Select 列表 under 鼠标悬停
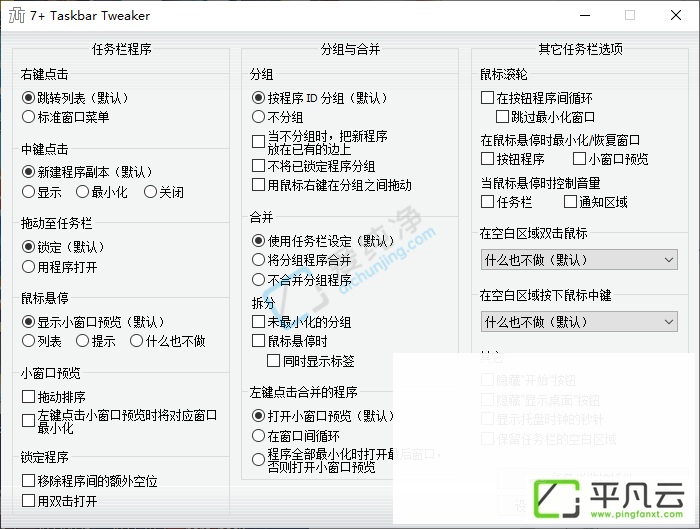Viewport: 700px width, 529px height. coord(28,341)
